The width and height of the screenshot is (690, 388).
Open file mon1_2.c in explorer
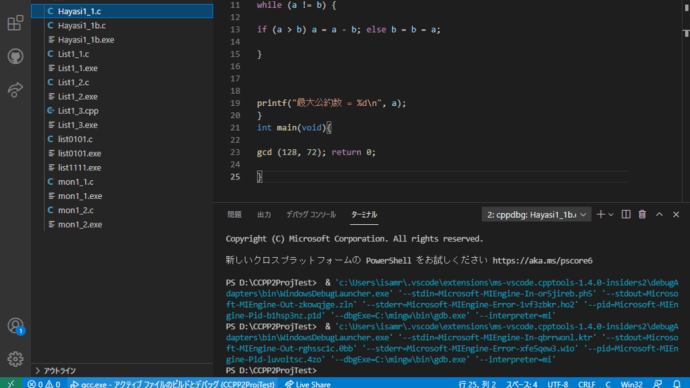(x=122, y=210)
